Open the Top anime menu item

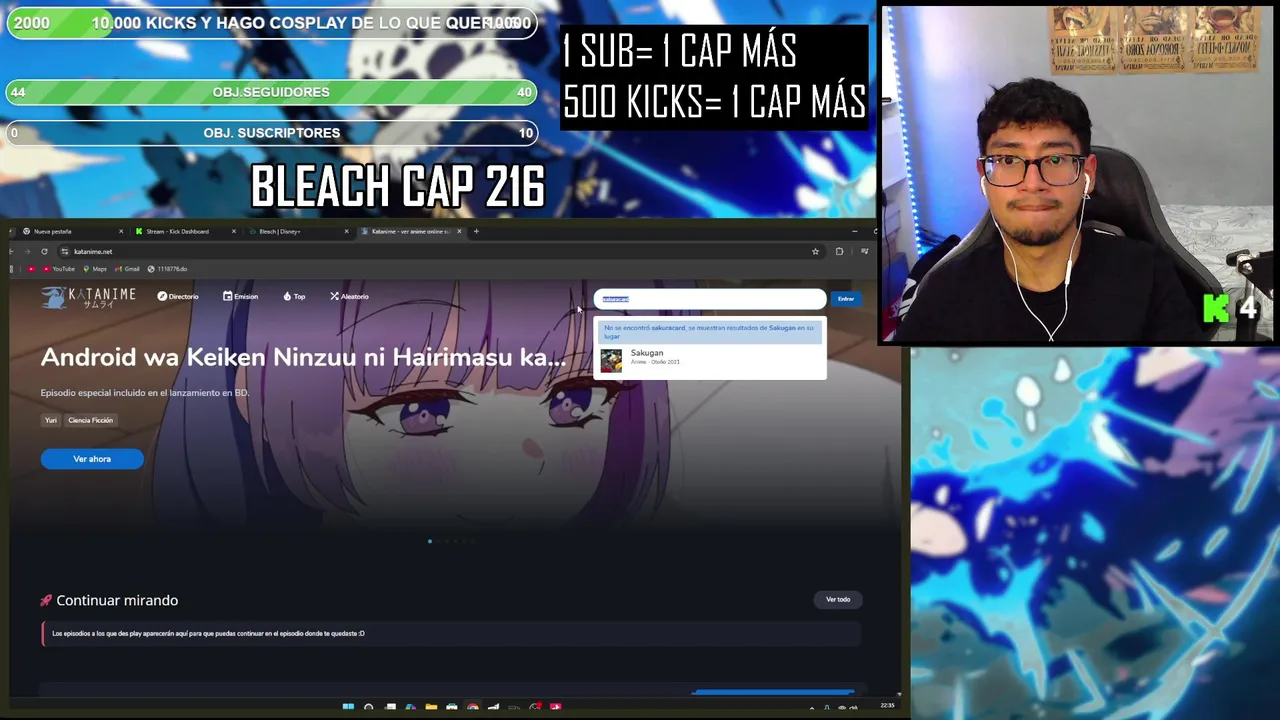(294, 297)
